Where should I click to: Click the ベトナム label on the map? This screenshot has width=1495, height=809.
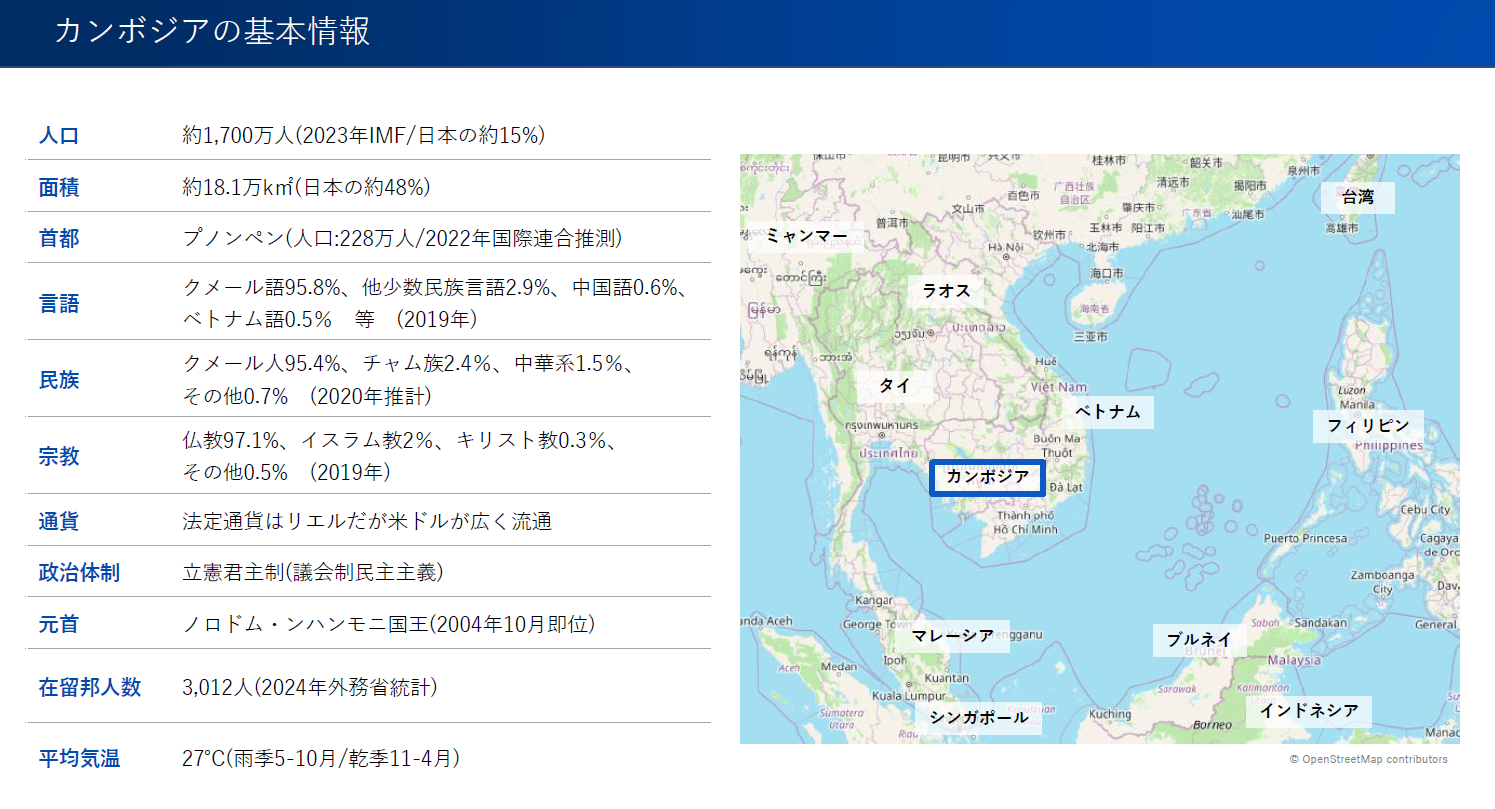tap(1107, 412)
